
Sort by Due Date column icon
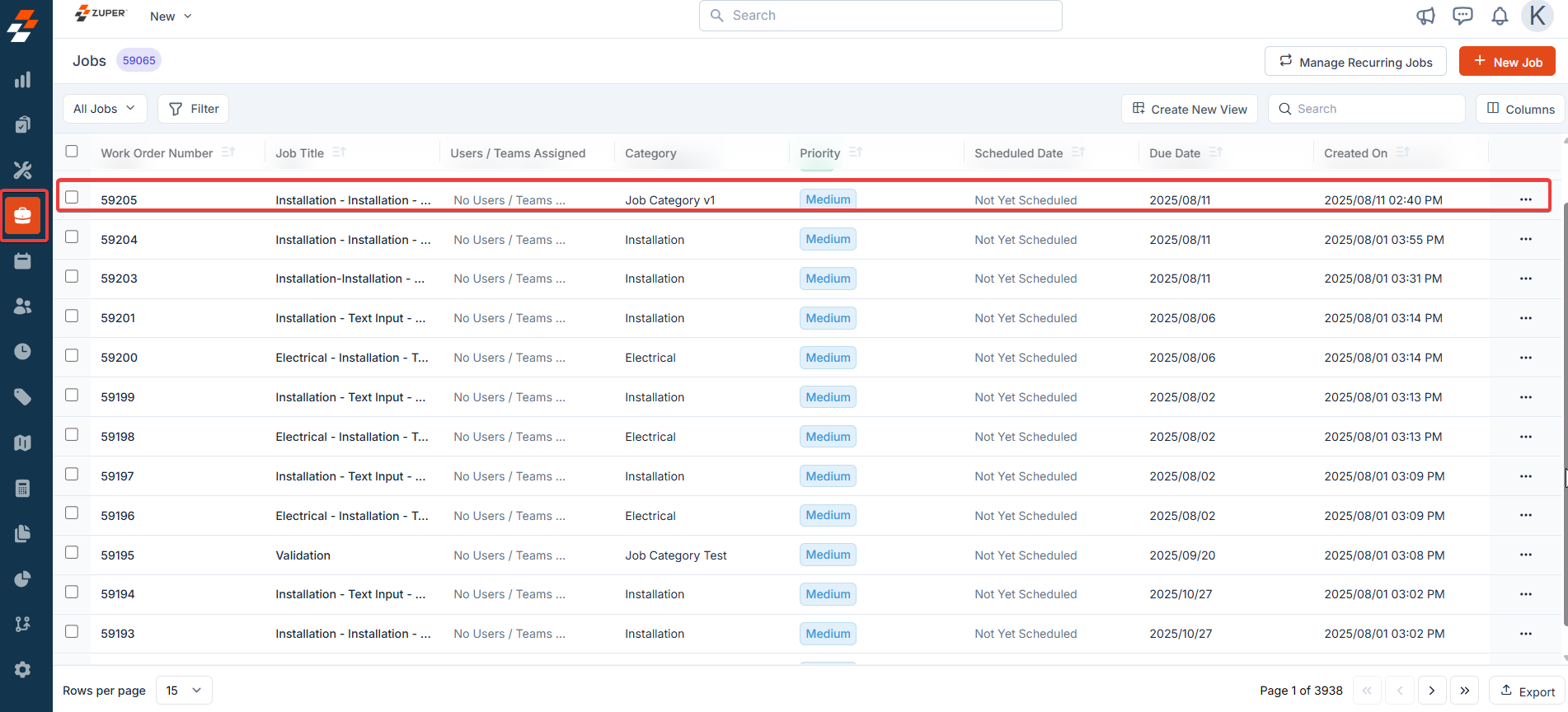pos(1215,152)
